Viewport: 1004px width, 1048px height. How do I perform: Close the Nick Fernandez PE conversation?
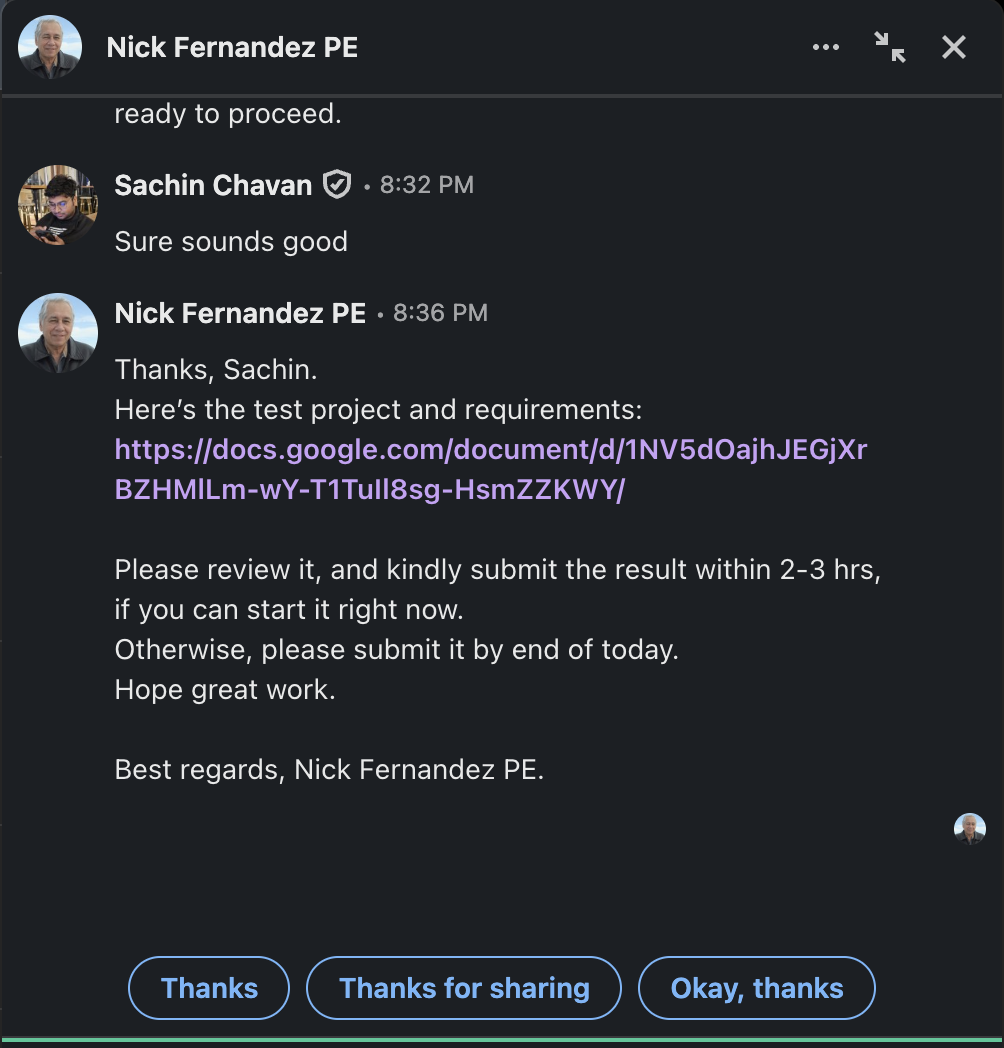pyautogui.click(x=954, y=47)
